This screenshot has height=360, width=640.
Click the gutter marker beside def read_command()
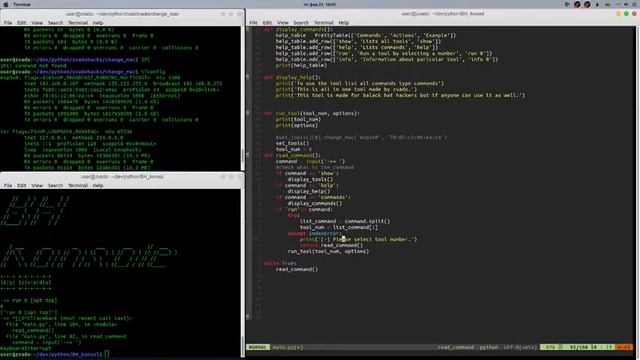[x=248, y=155]
